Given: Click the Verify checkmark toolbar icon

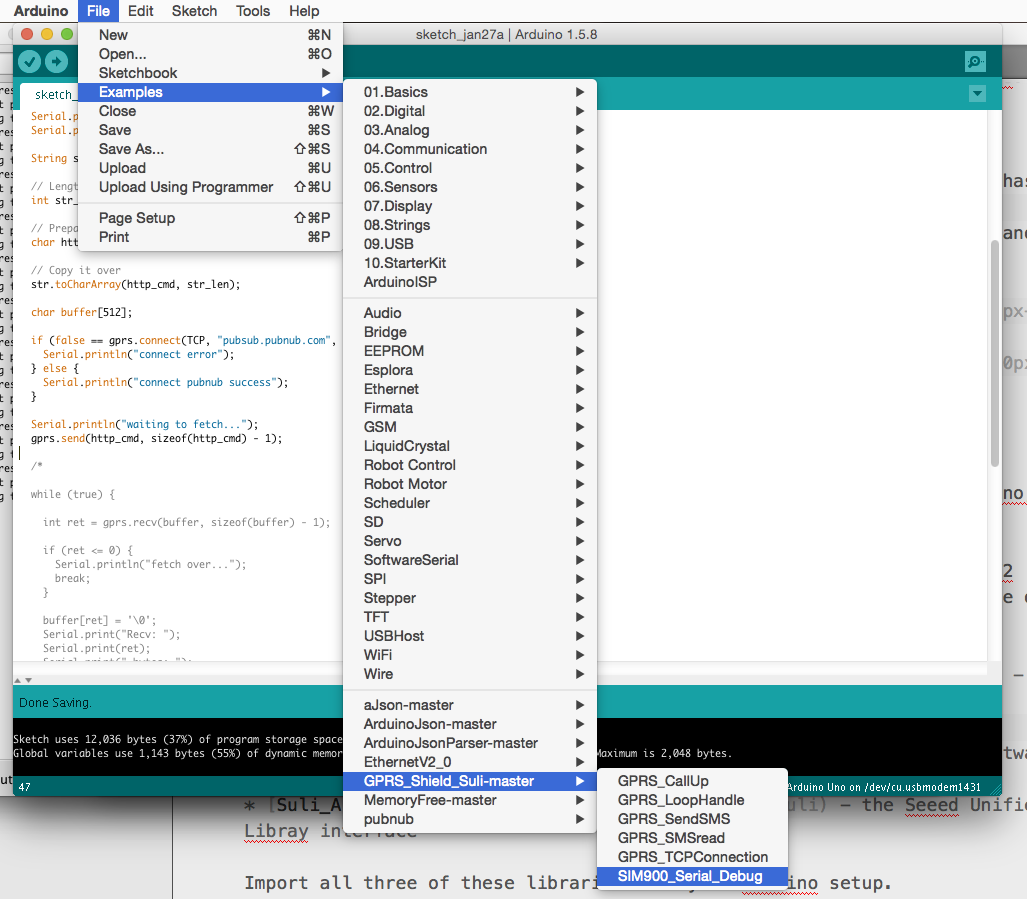Looking at the screenshot, I should tap(29, 62).
